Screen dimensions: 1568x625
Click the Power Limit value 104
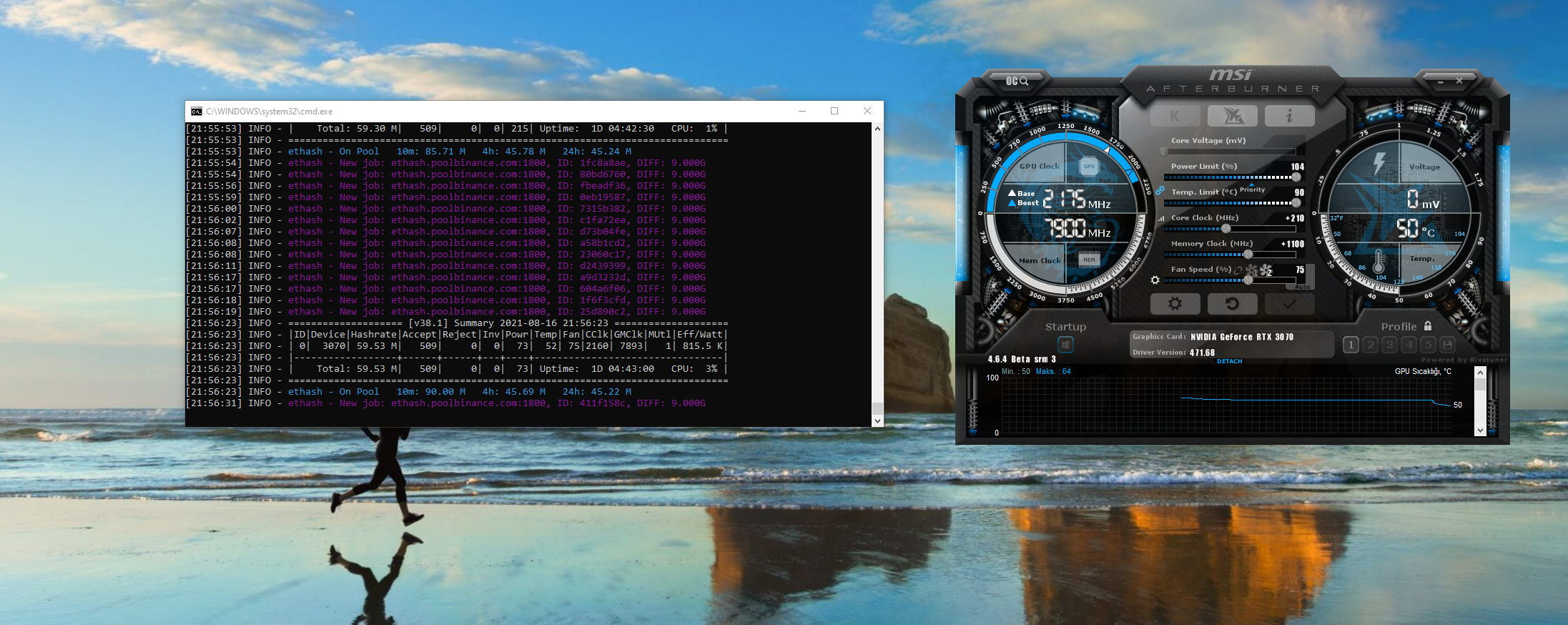pos(1297,167)
